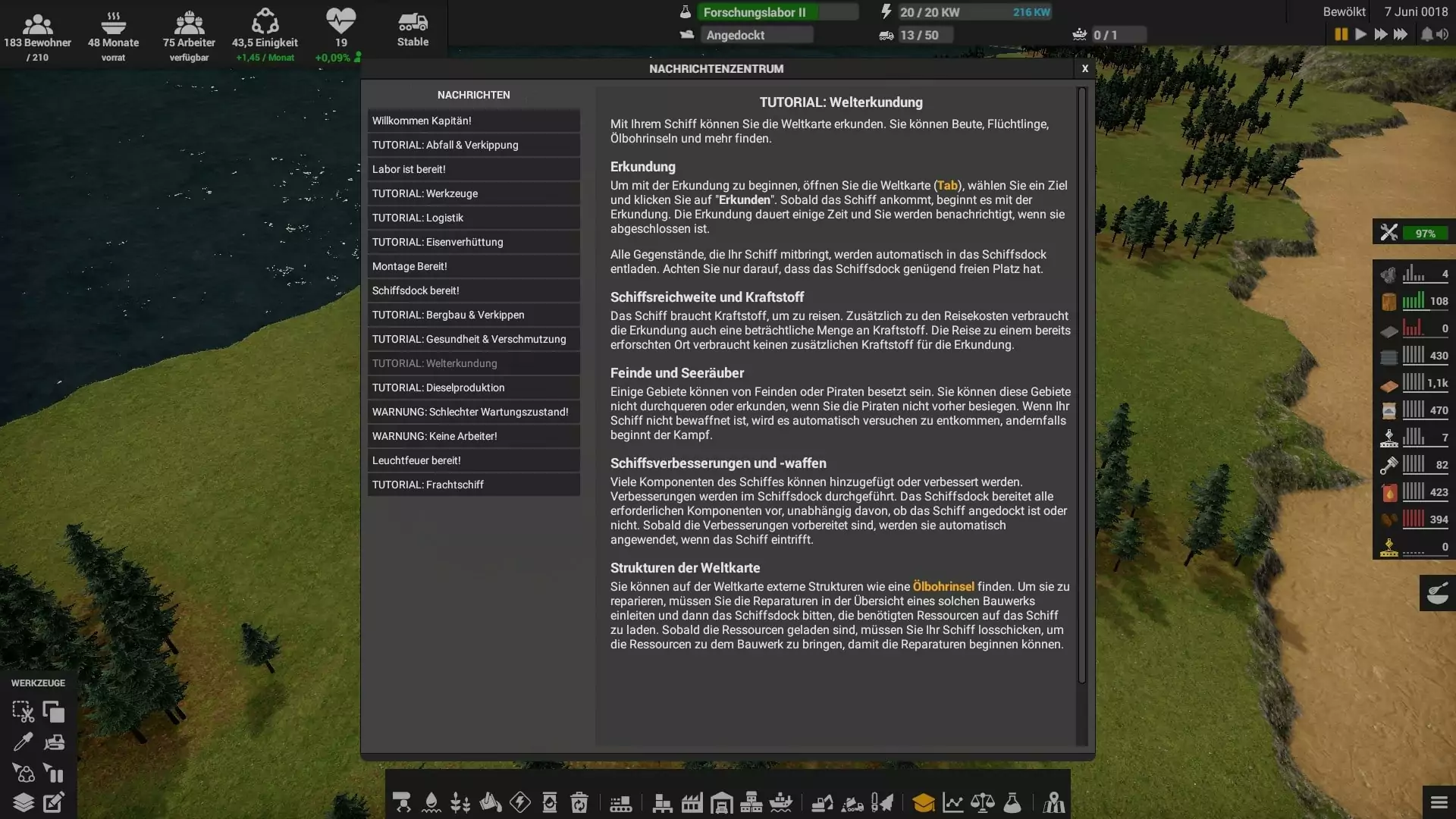Screen dimensions: 1456x819
Task: Open the hamburger main menu
Action: [x=1439, y=802]
